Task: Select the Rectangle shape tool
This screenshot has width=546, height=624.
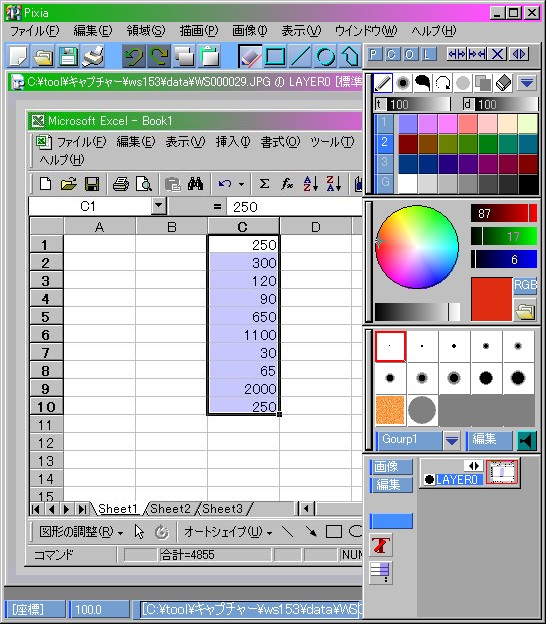Action: click(275, 56)
